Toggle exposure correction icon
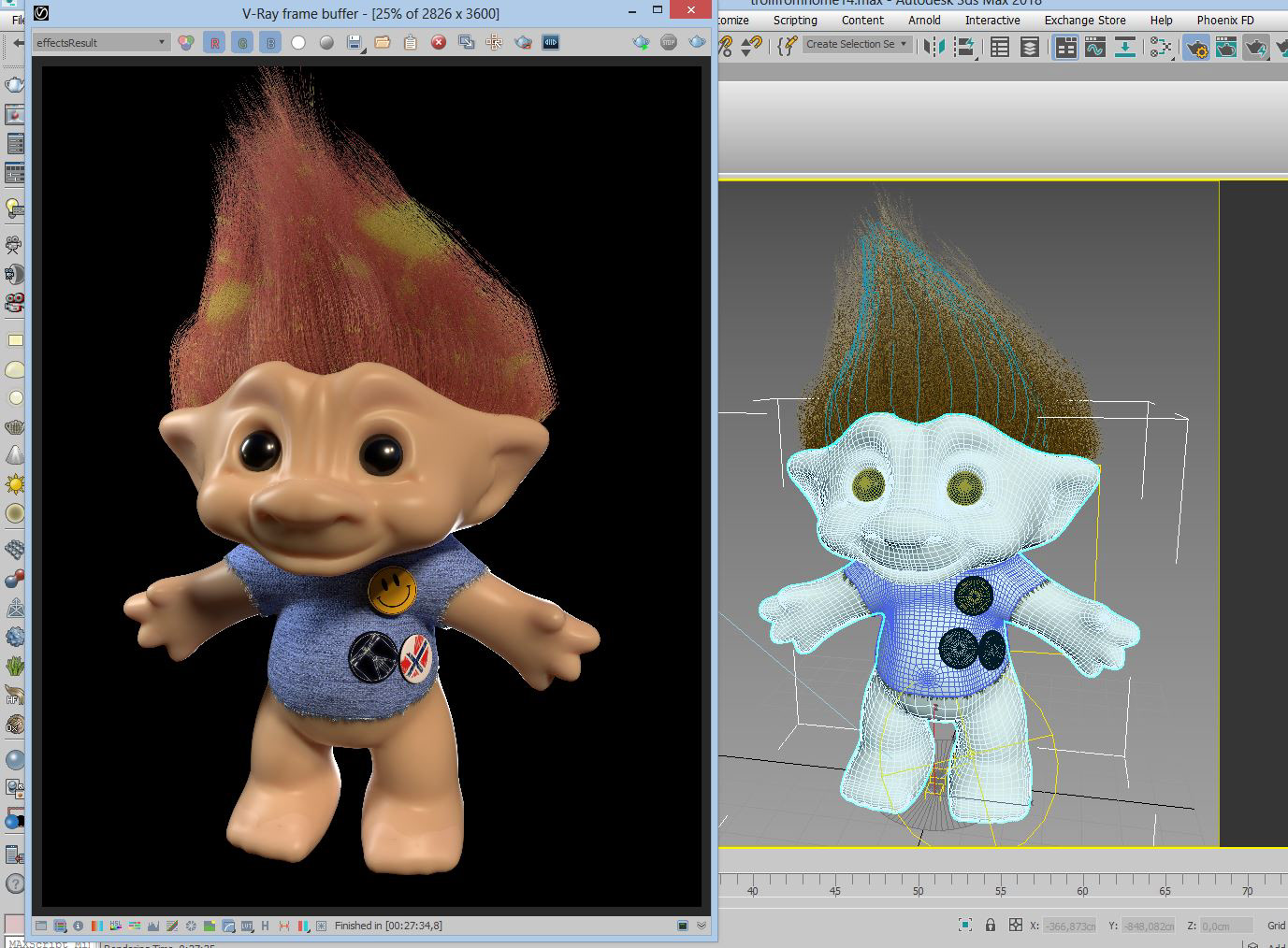The height and width of the screenshot is (948, 1288). [x=191, y=926]
